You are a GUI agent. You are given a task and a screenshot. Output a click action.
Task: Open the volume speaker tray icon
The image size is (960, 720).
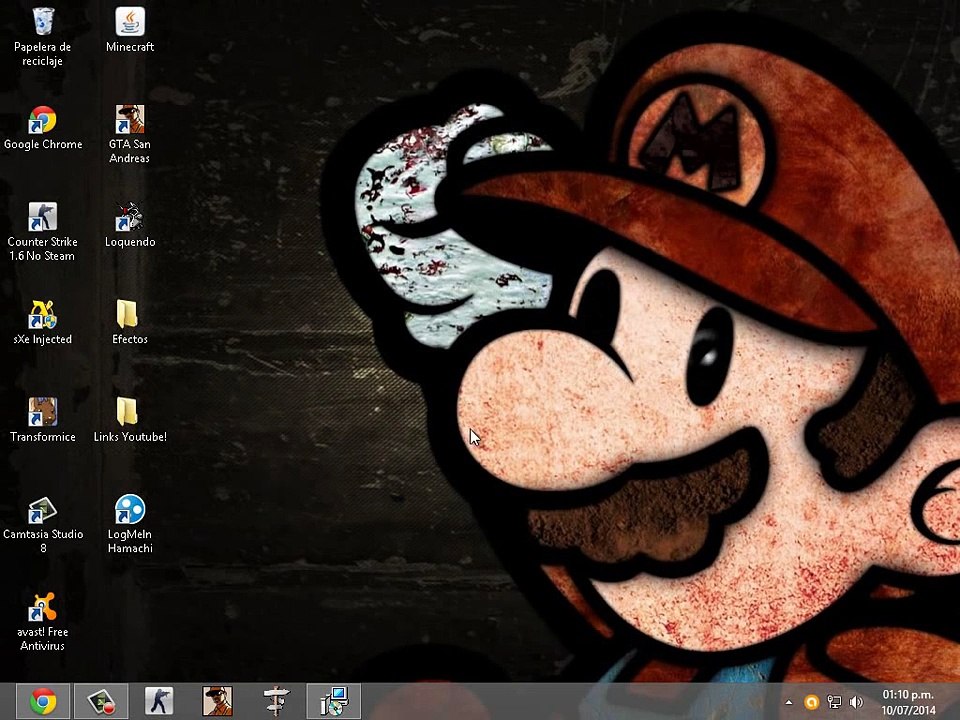point(857,702)
